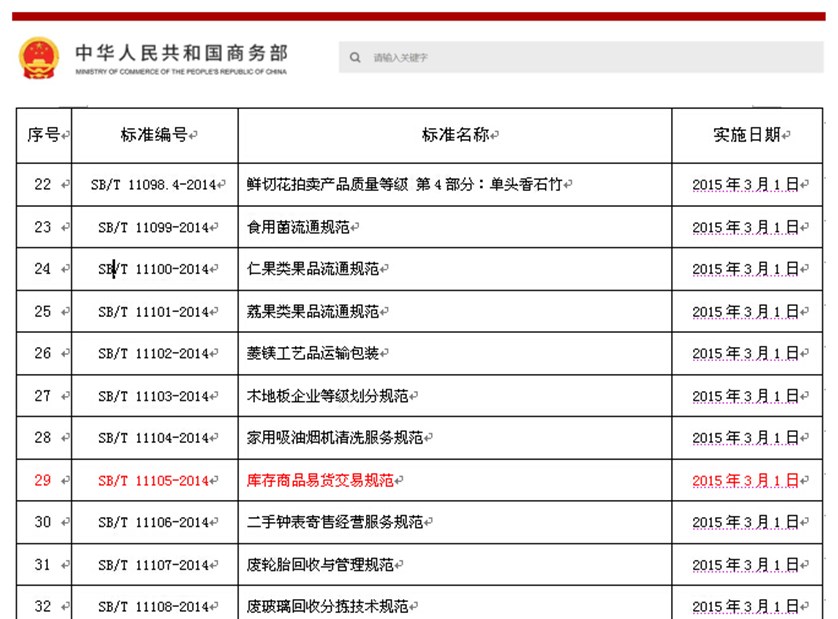Image resolution: width=838 pixels, height=619 pixels.
Task: Select the 标准名称 column header
Action: click(450, 135)
